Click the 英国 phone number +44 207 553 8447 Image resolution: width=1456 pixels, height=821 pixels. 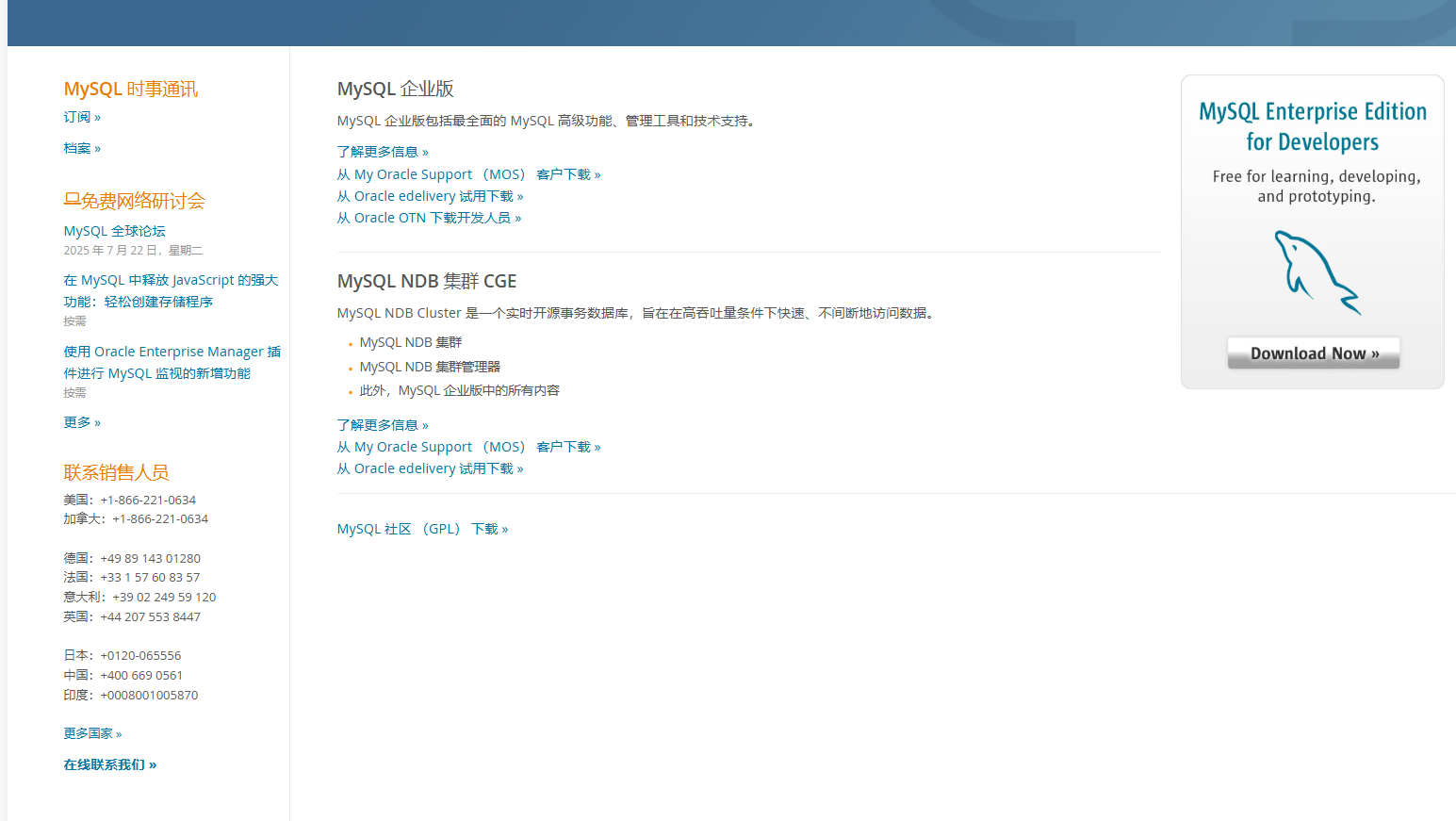coord(150,616)
